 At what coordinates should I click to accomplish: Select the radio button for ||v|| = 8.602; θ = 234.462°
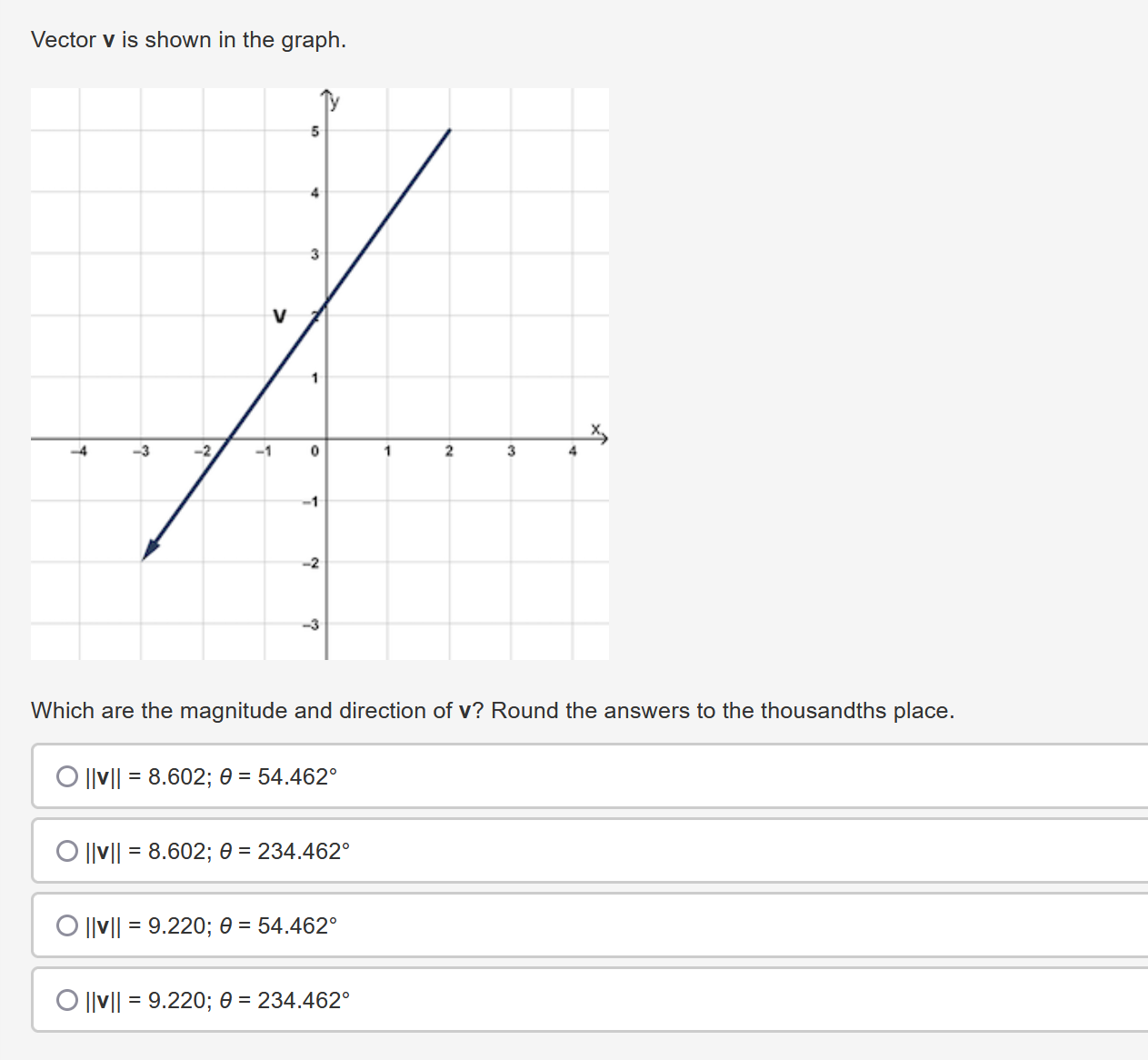pyautogui.click(x=65, y=852)
